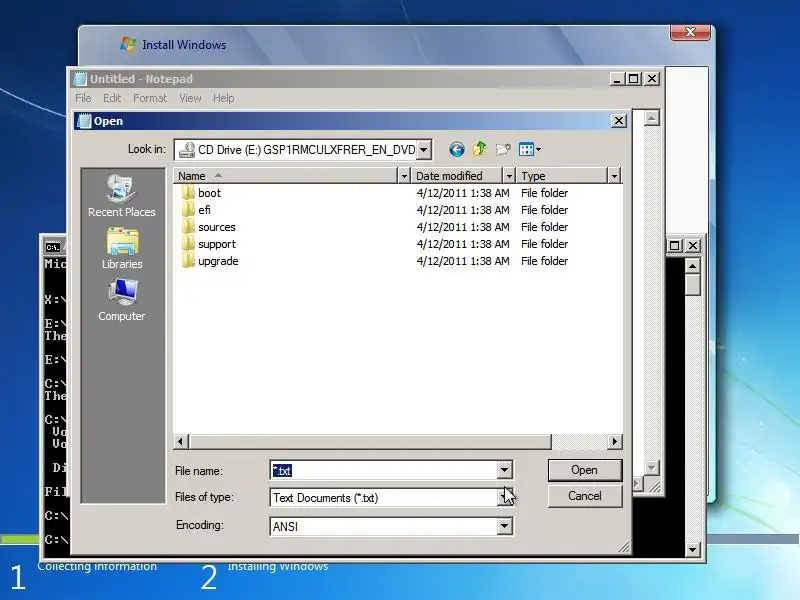This screenshot has height=600, width=800.
Task: Click the Notepad title bar icon
Action: [x=80, y=79]
